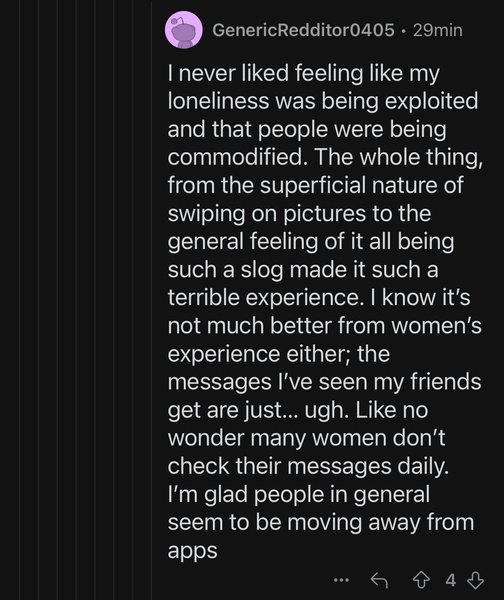This screenshot has height=600, width=504.
Task: Tap the text 'women's experience either'
Action: click(x=325, y=340)
